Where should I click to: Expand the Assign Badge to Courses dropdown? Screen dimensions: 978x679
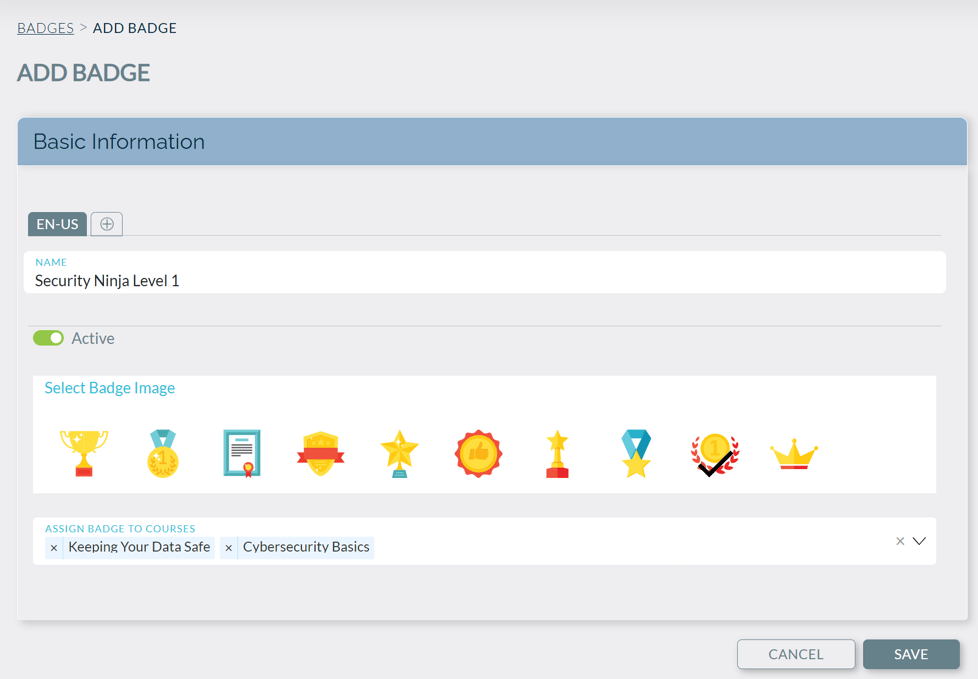click(920, 540)
